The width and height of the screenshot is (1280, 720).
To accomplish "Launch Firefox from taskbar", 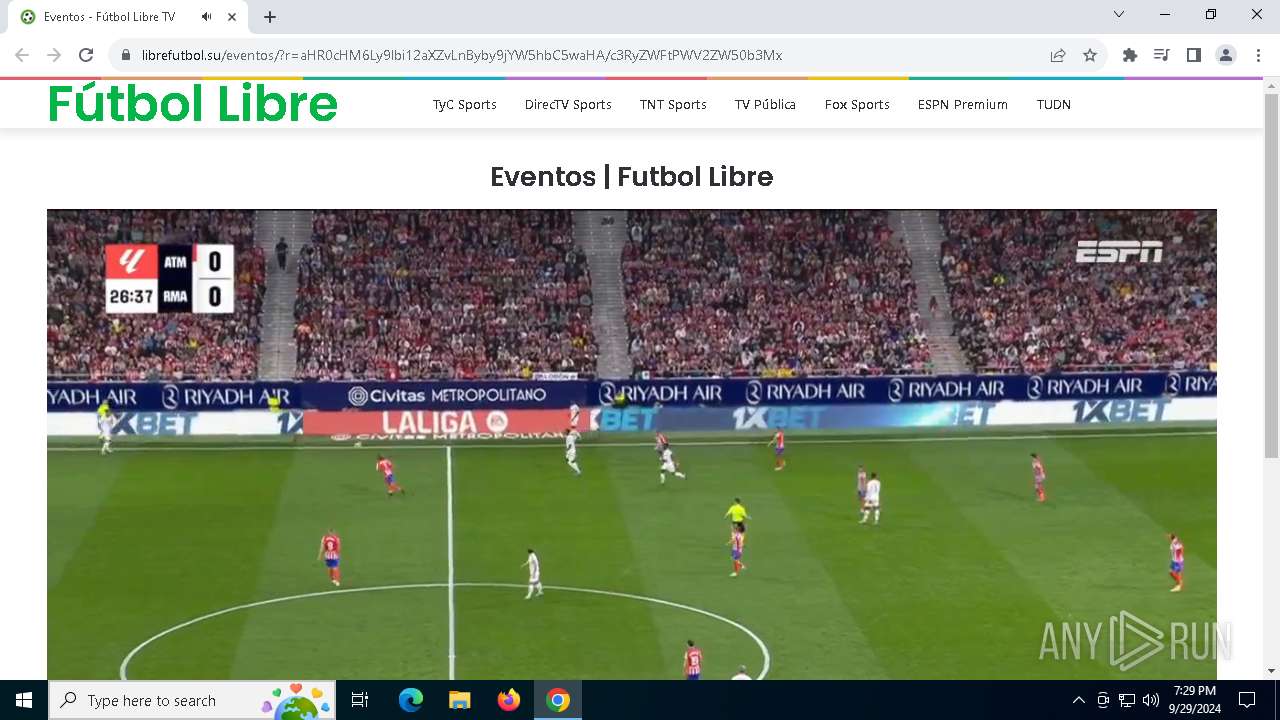I will click(x=509, y=700).
